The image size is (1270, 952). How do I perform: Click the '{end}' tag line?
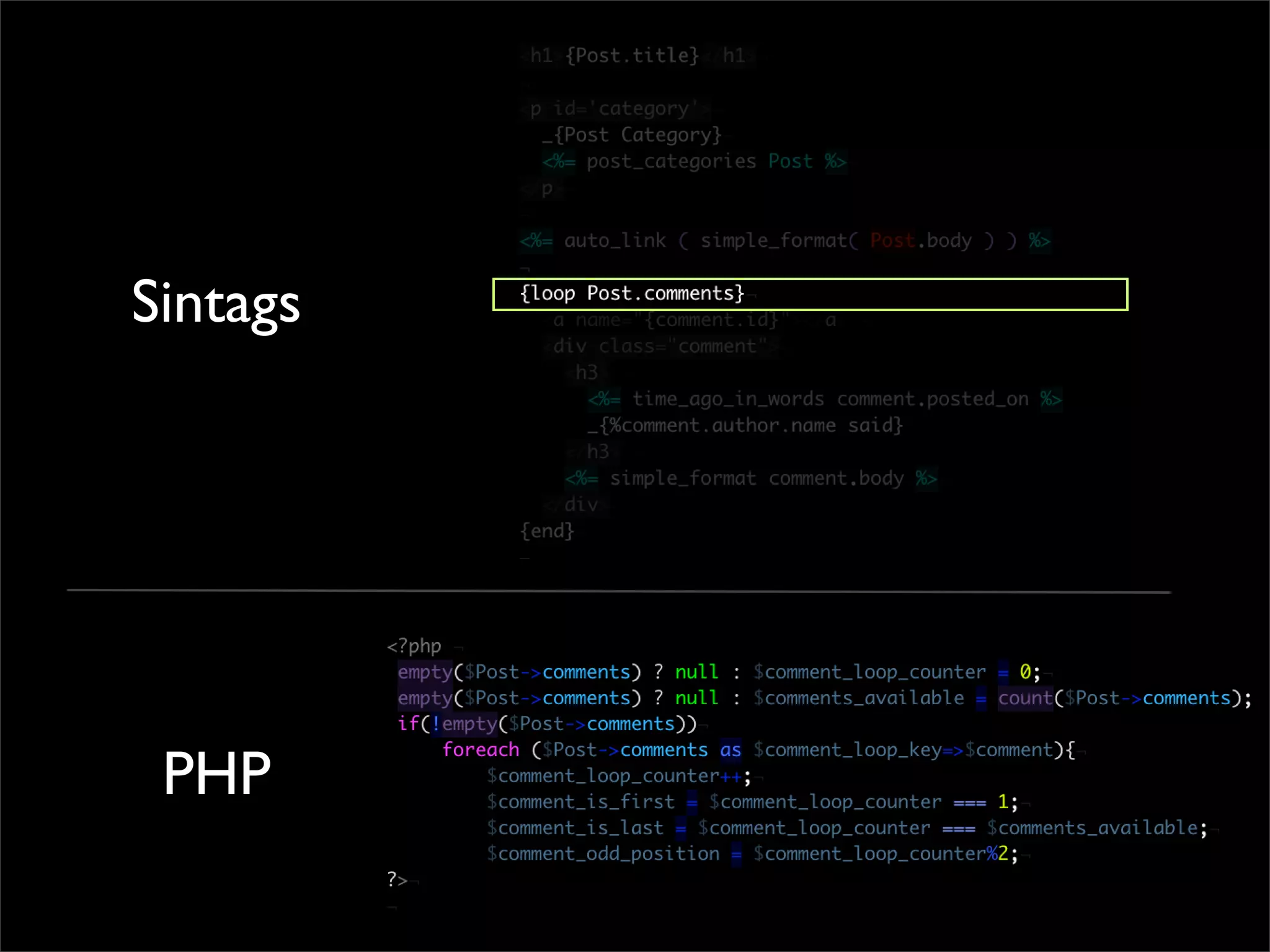pyautogui.click(x=547, y=531)
